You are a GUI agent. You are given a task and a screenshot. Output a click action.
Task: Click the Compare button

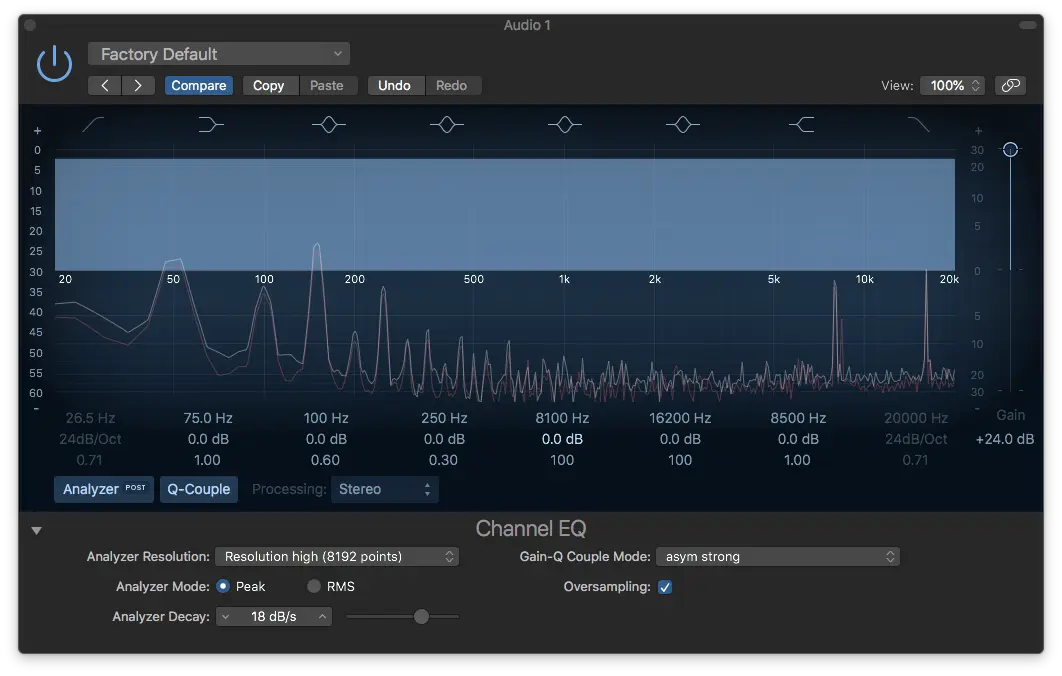click(198, 85)
